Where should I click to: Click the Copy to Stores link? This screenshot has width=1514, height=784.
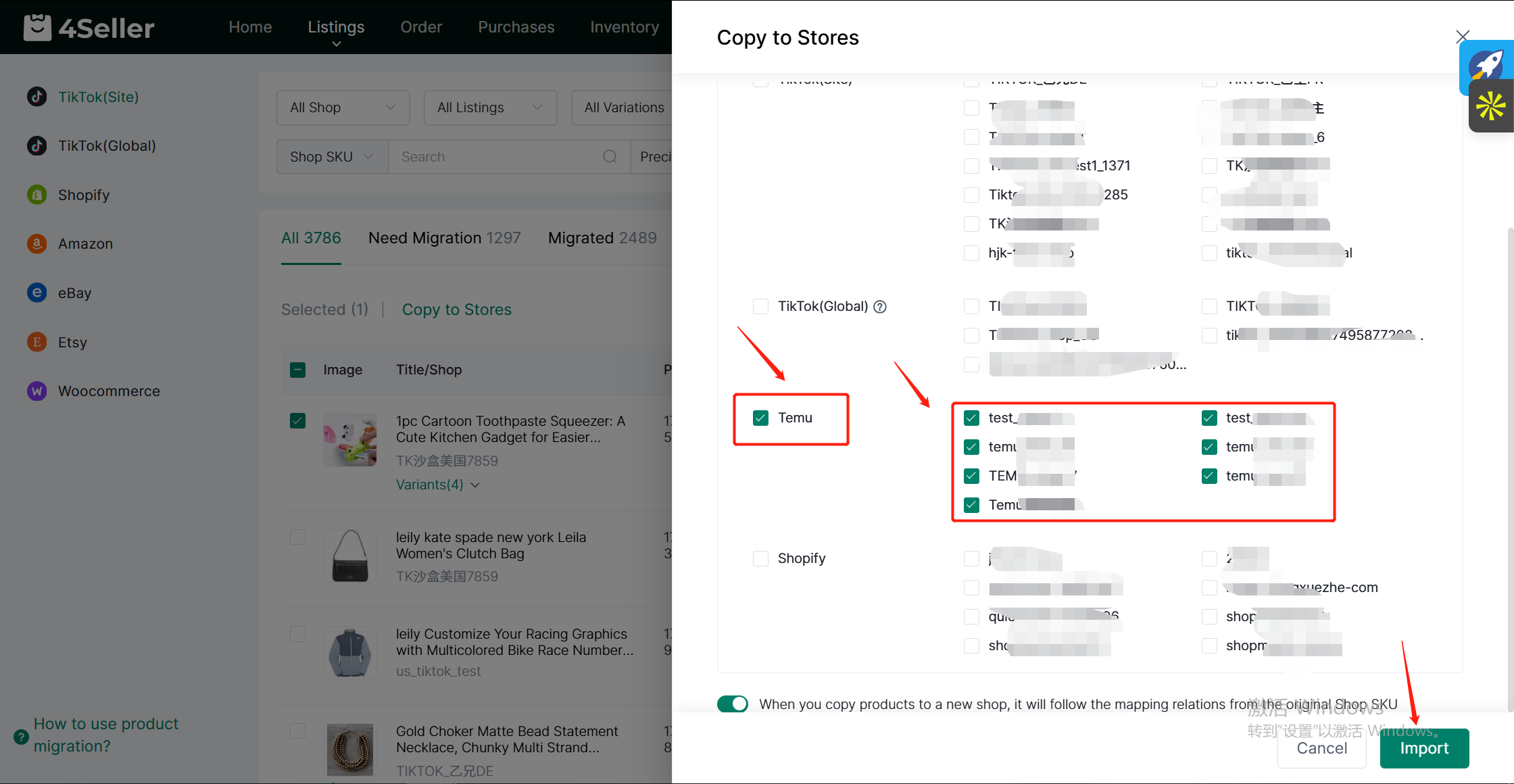tap(457, 310)
